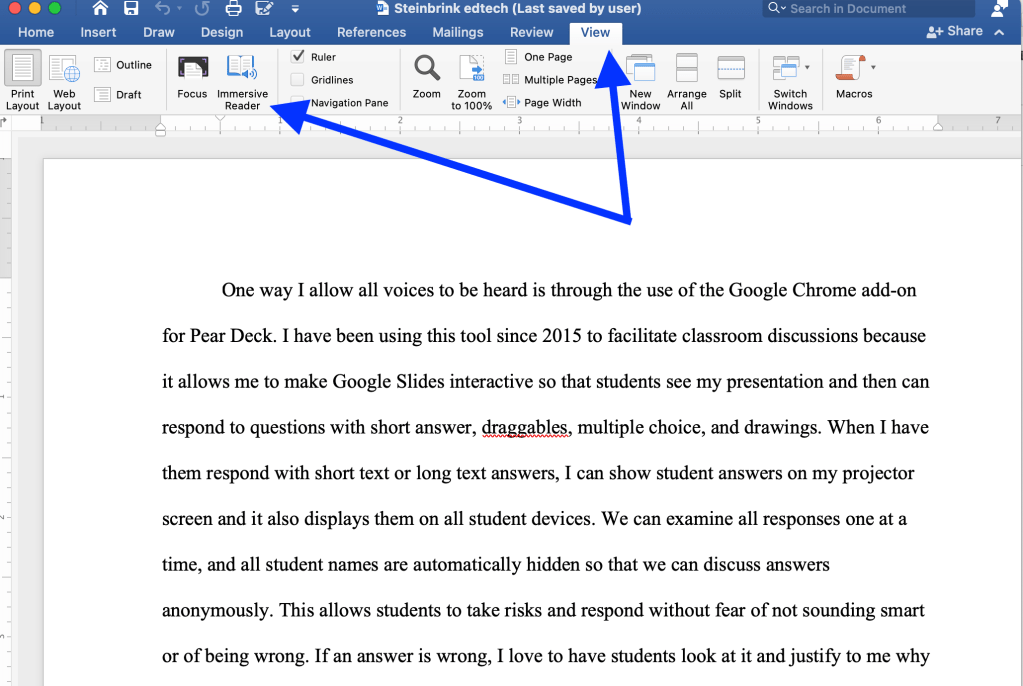Uncheck the Ruler checkbox
This screenshot has height=686, width=1023.
coord(297,57)
